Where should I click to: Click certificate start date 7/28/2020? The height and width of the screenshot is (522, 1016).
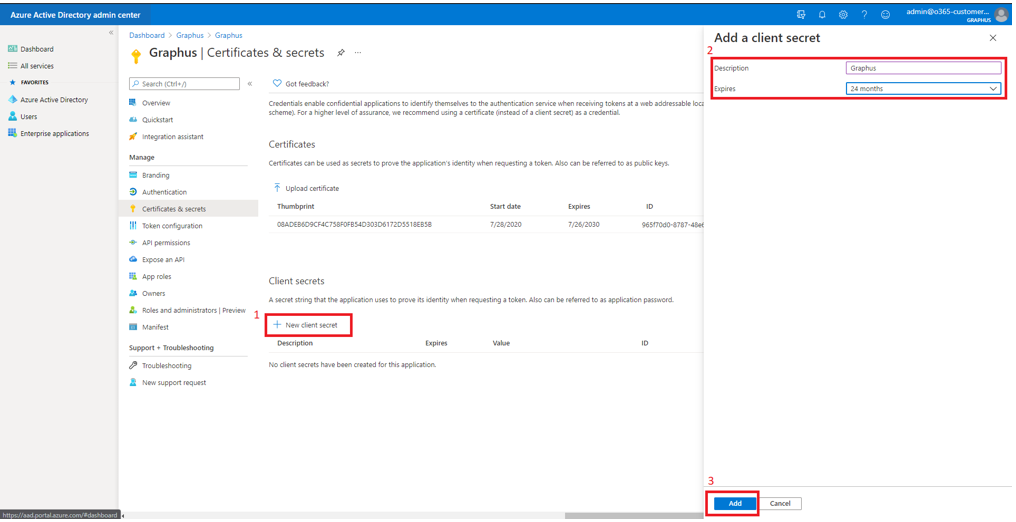coord(506,224)
